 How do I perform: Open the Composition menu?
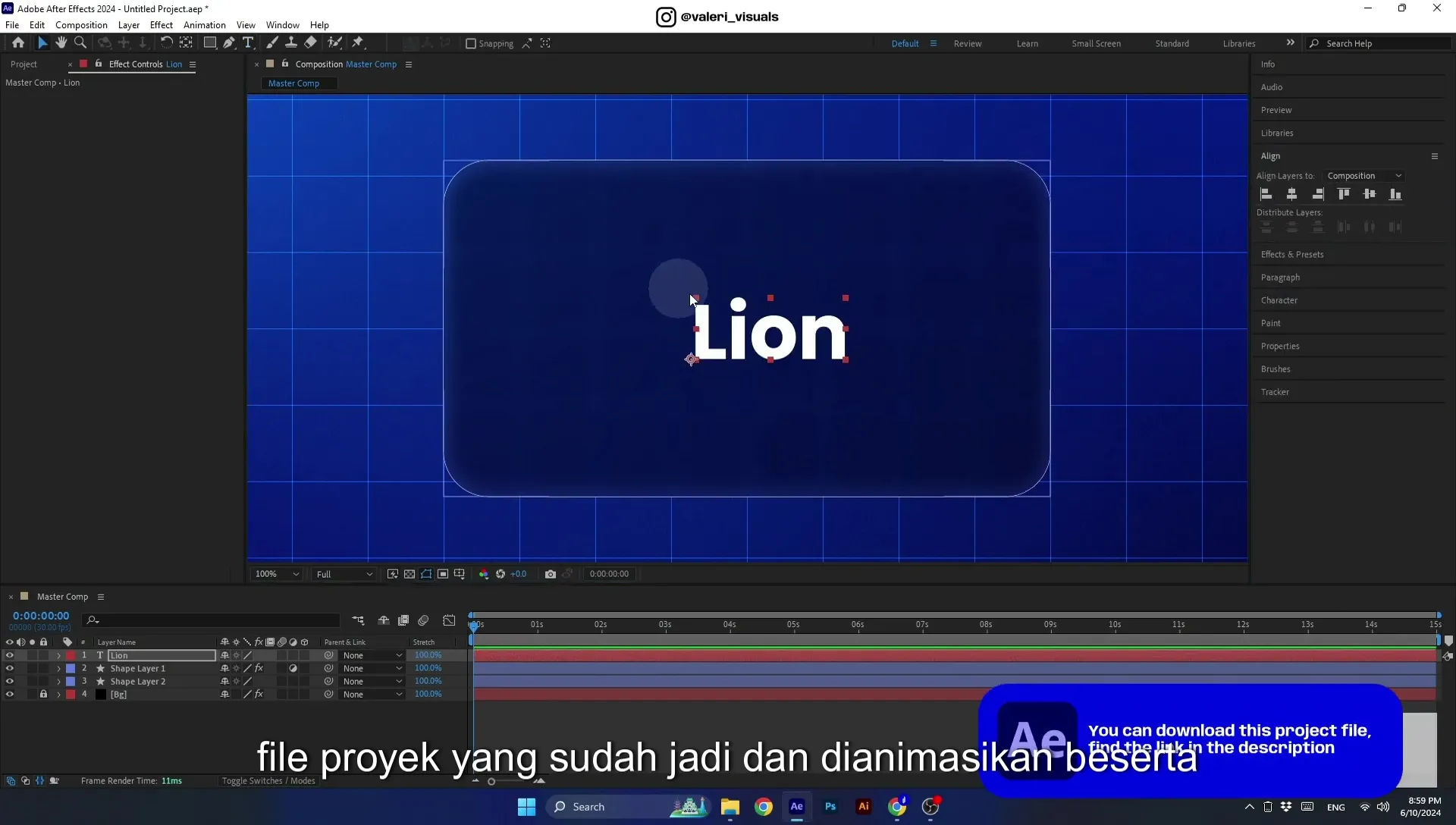point(81,25)
